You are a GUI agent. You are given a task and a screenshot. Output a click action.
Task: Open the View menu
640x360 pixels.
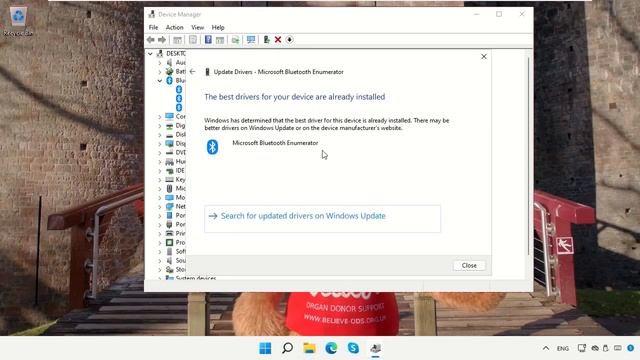point(198,27)
